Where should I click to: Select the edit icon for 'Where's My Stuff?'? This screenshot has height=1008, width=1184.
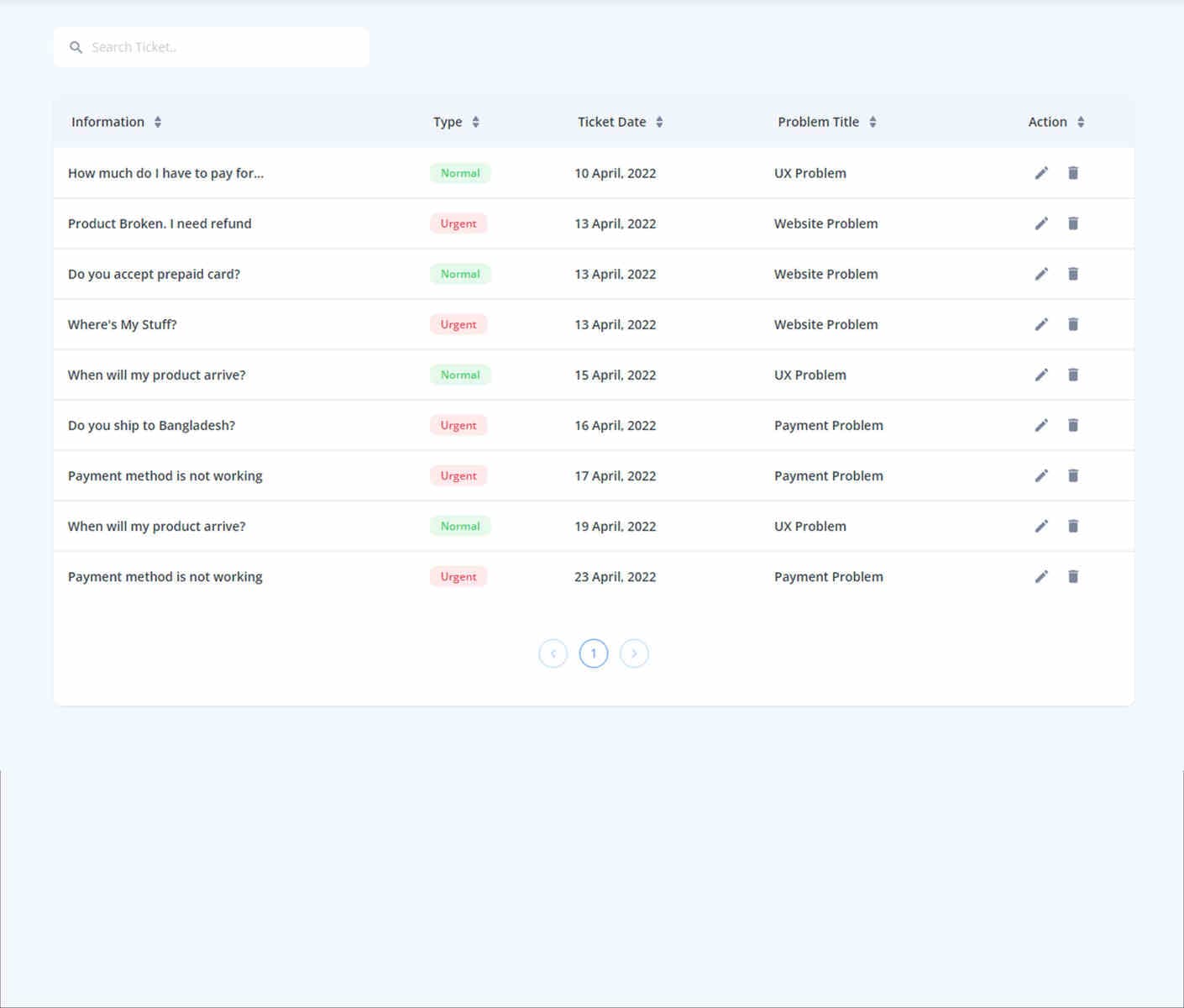[x=1041, y=324]
